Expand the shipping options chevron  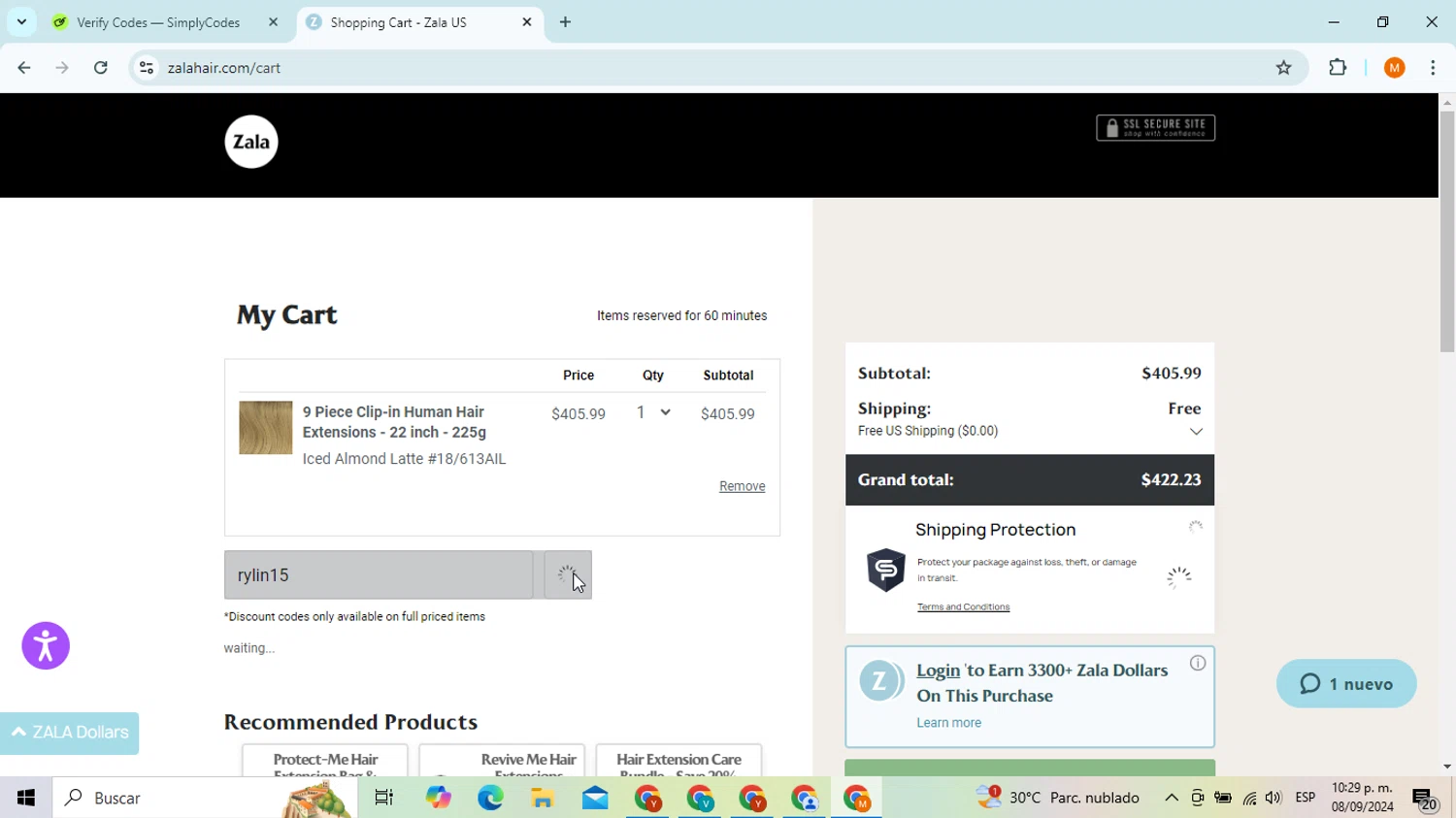[1196, 432]
